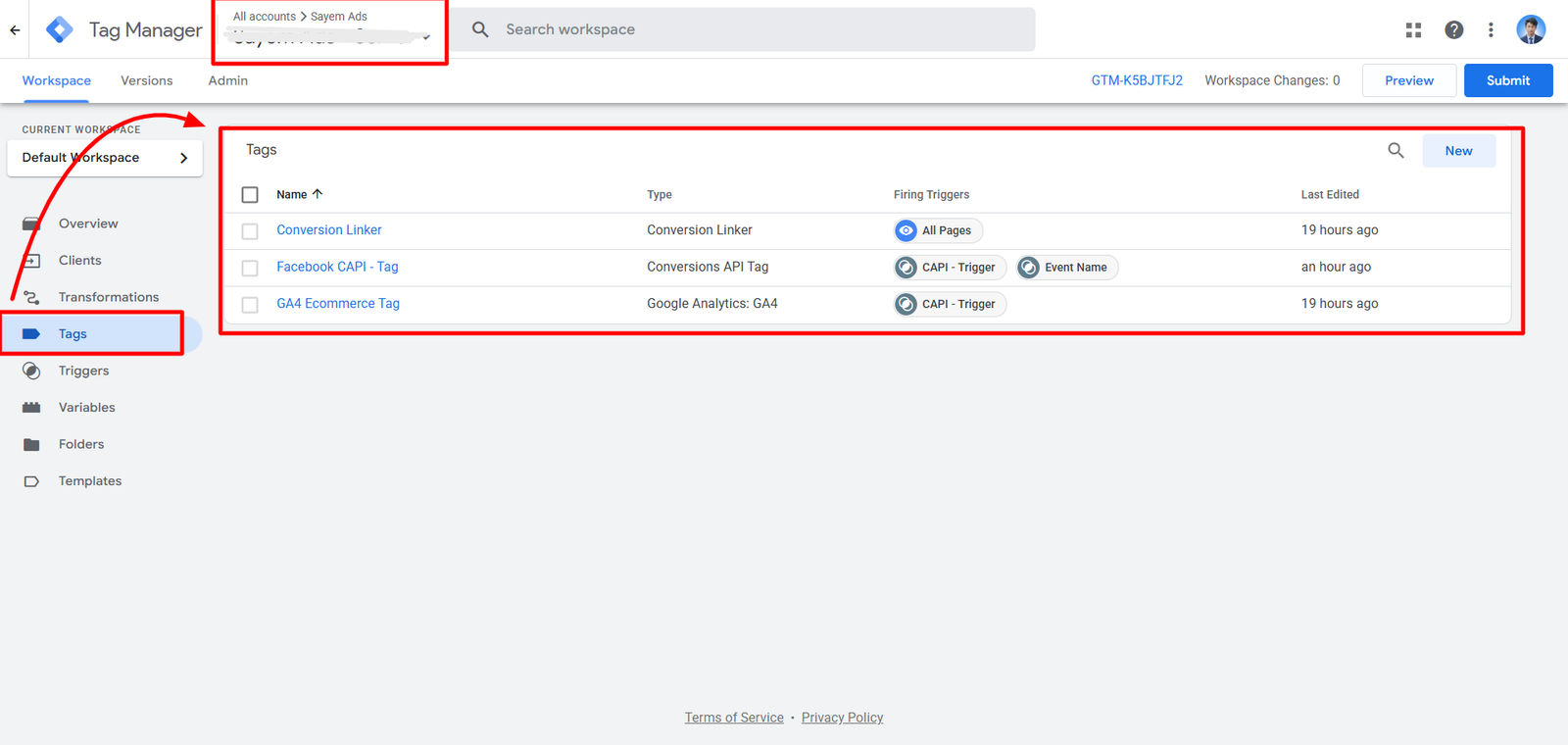1568x745 pixels.
Task: Click the user profile avatar
Action: (x=1530, y=29)
